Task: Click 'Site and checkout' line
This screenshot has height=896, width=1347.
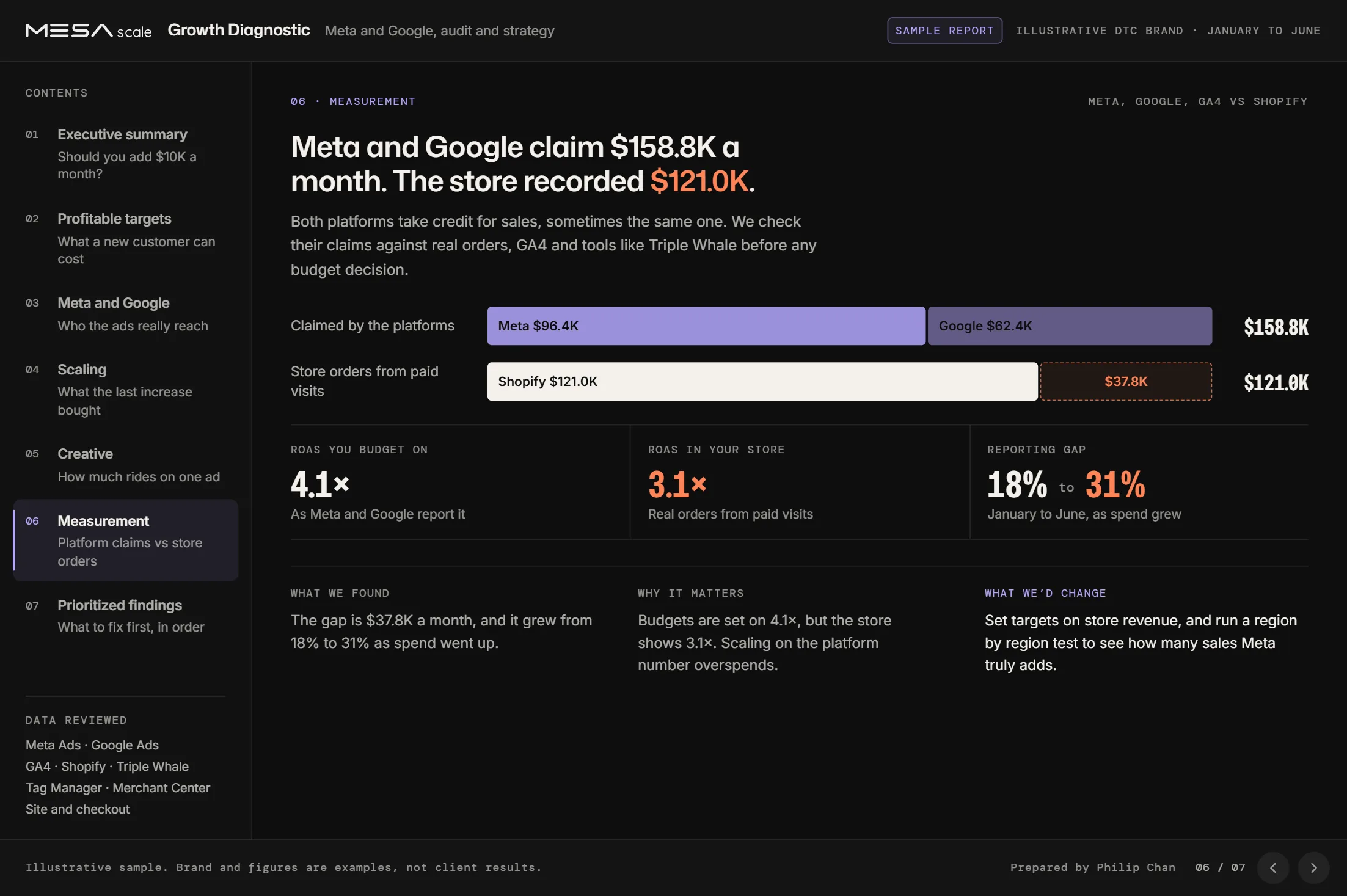Action: click(x=78, y=809)
